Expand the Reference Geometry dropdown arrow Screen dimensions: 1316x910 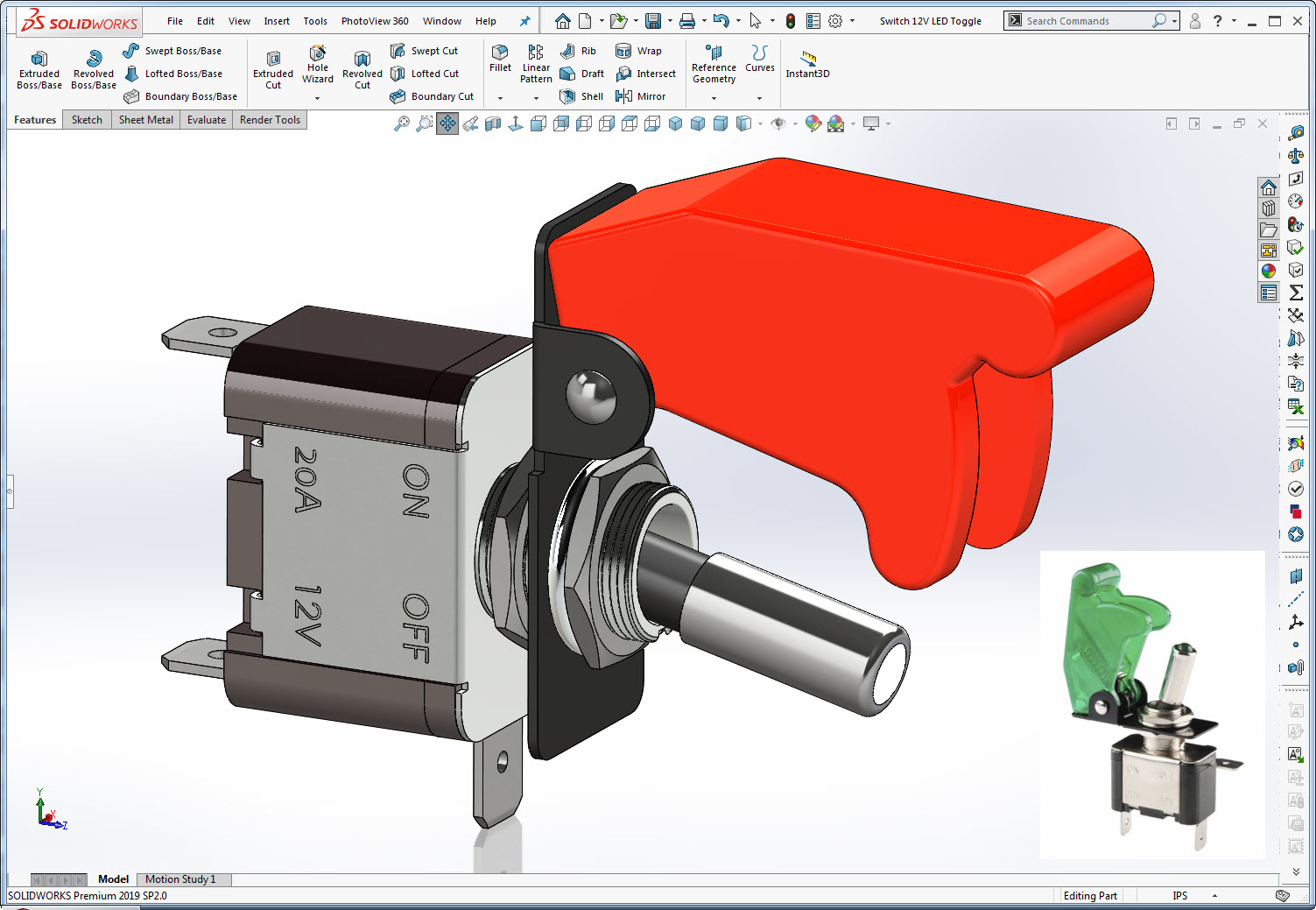click(x=714, y=98)
